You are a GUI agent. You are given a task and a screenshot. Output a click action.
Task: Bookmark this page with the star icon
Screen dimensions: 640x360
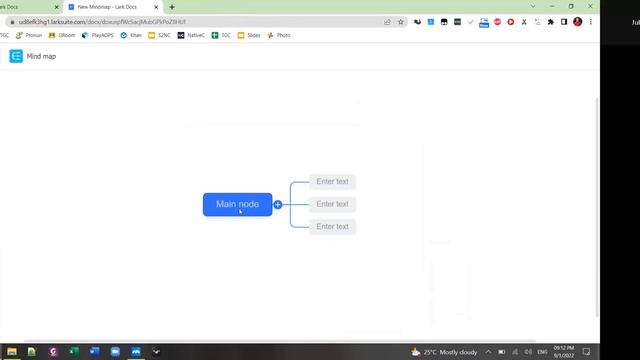tap(401, 22)
